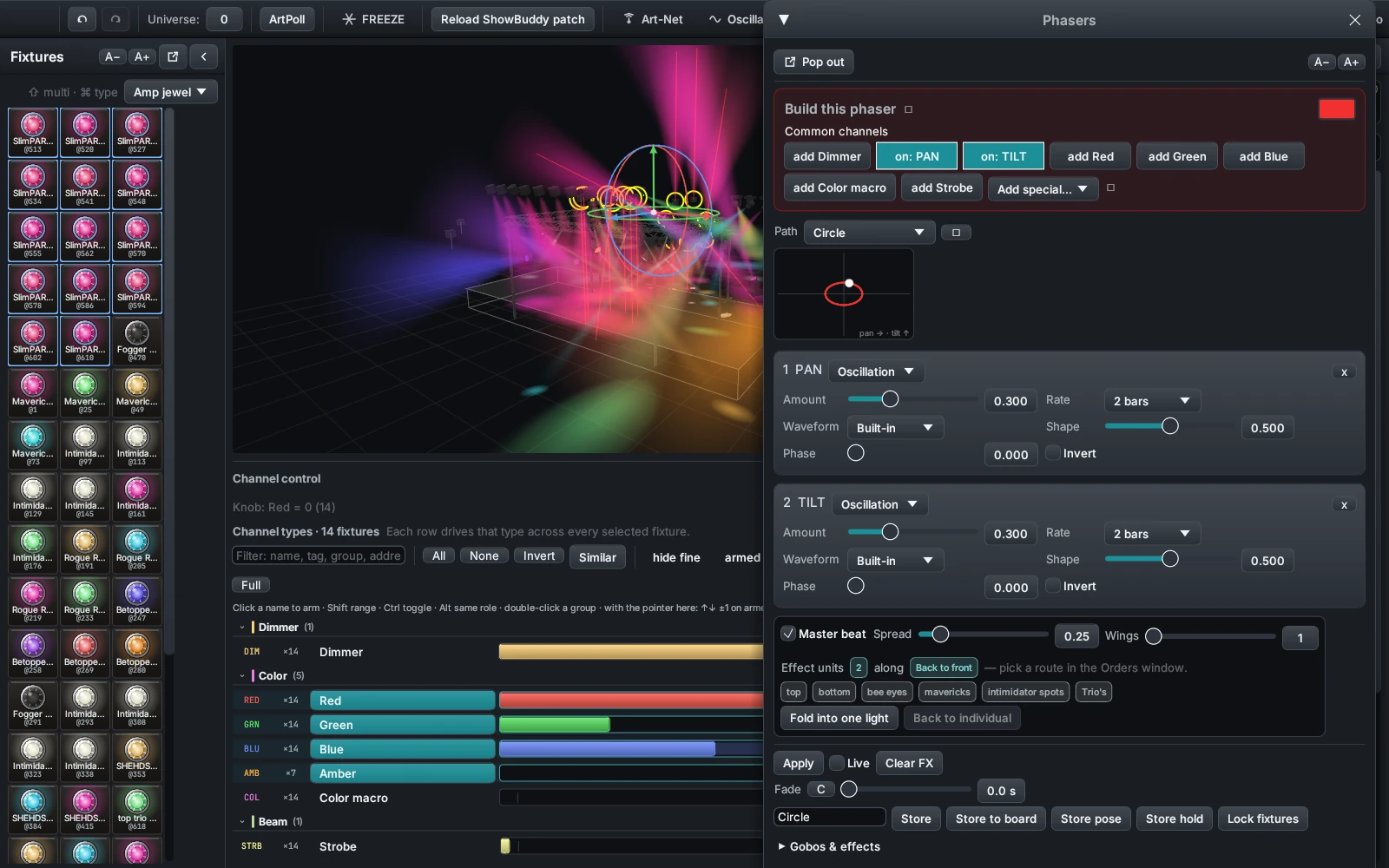Select the SHEHDS fixture at address 353

[x=137, y=758]
